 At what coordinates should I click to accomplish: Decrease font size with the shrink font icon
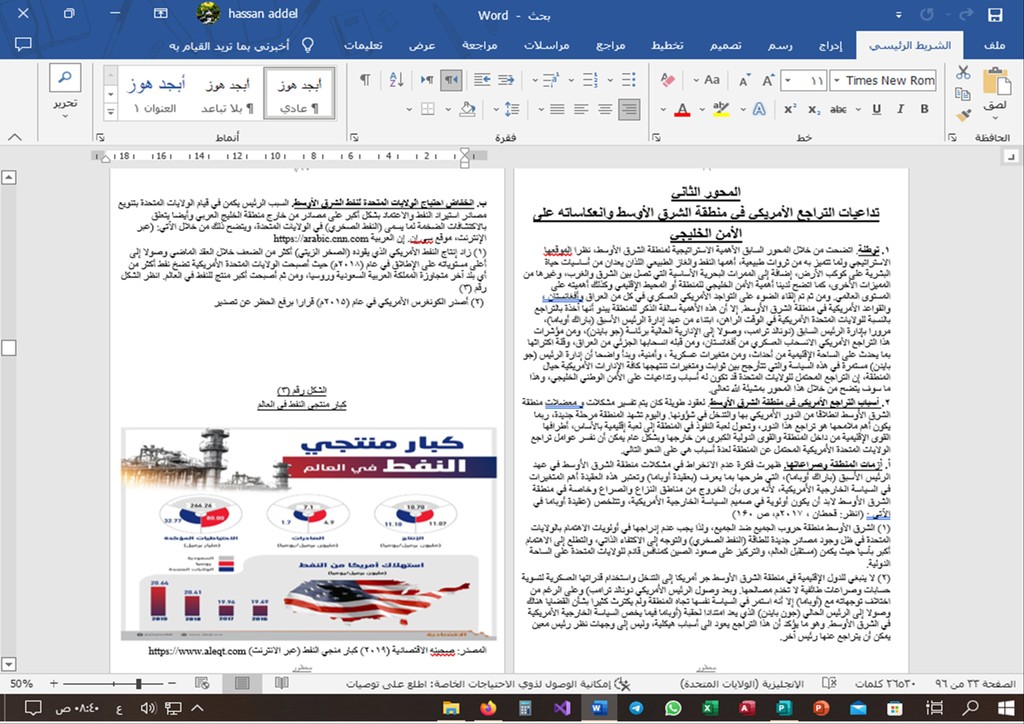click(744, 80)
